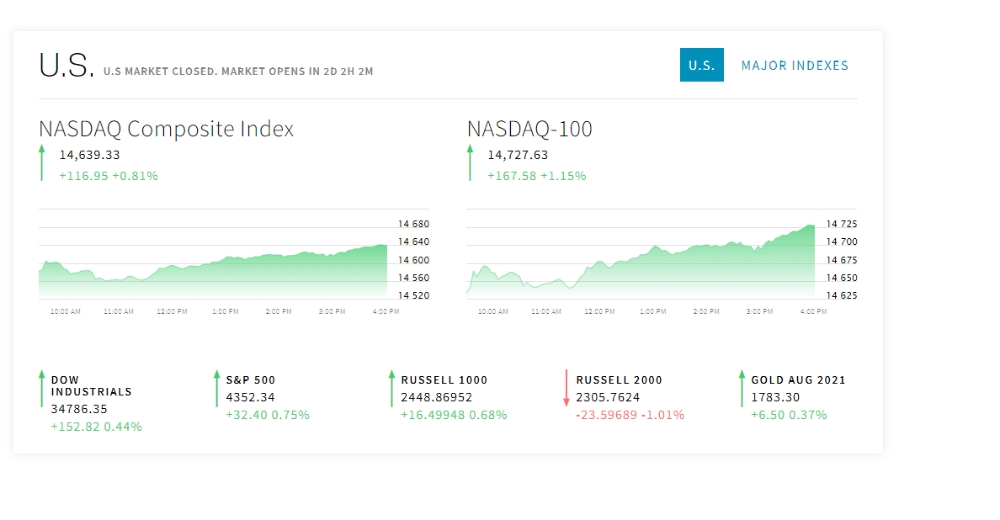Open the Gold Aug 2021 quote
The height and width of the screenshot is (520, 1000).
798,380
